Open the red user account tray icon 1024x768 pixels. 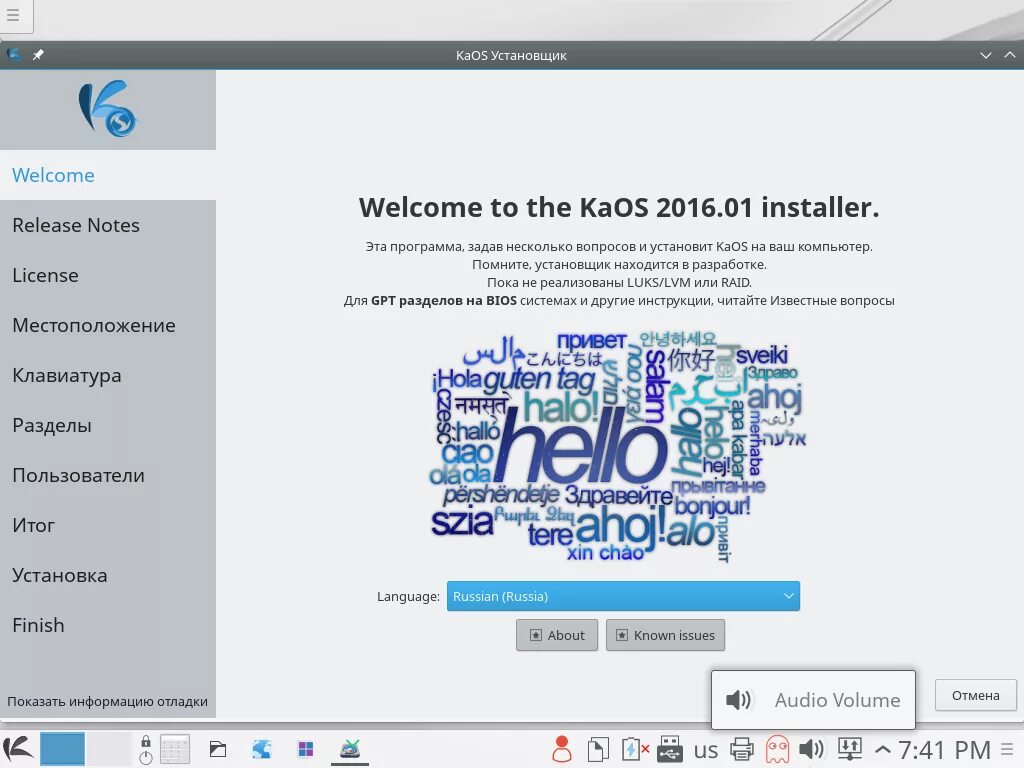562,749
